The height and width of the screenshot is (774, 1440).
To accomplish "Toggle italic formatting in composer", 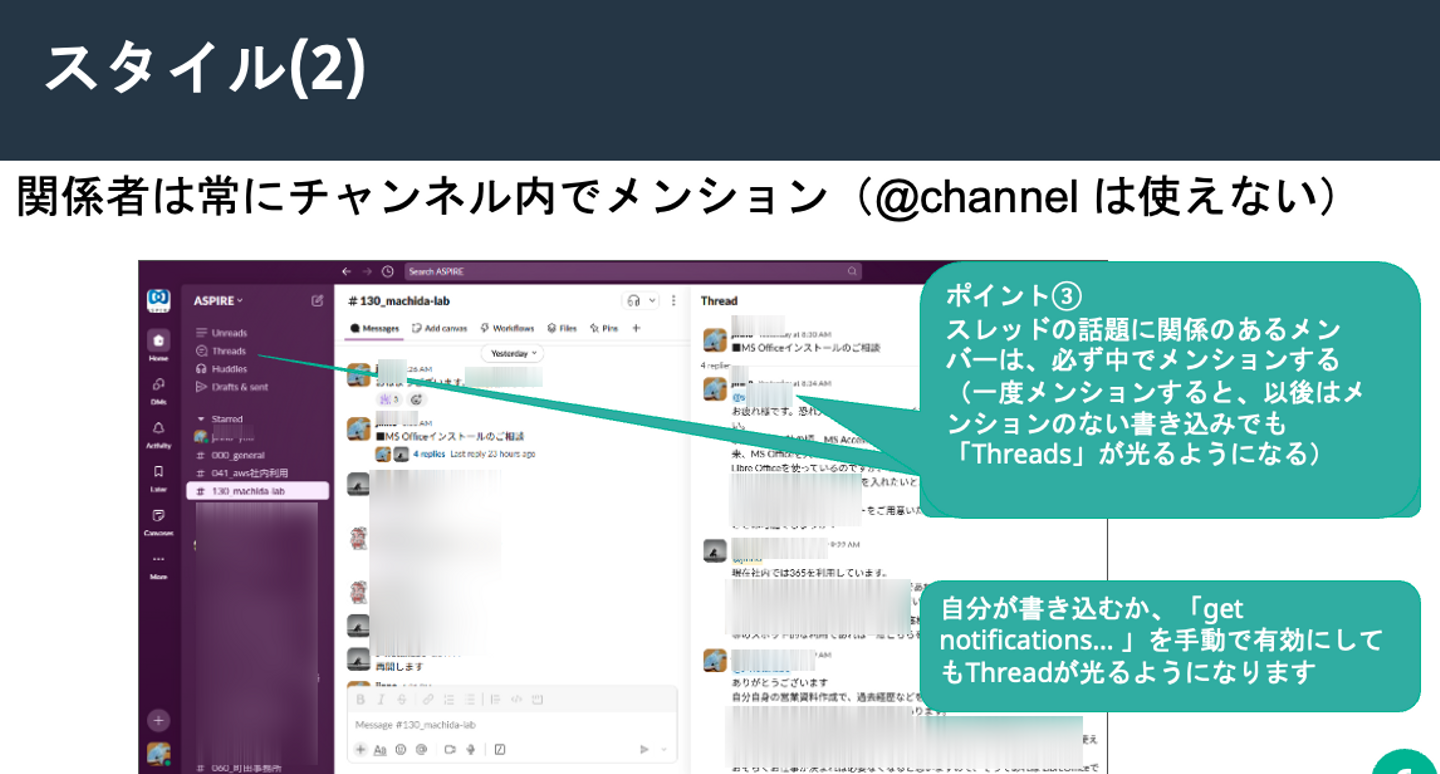I will [x=381, y=699].
